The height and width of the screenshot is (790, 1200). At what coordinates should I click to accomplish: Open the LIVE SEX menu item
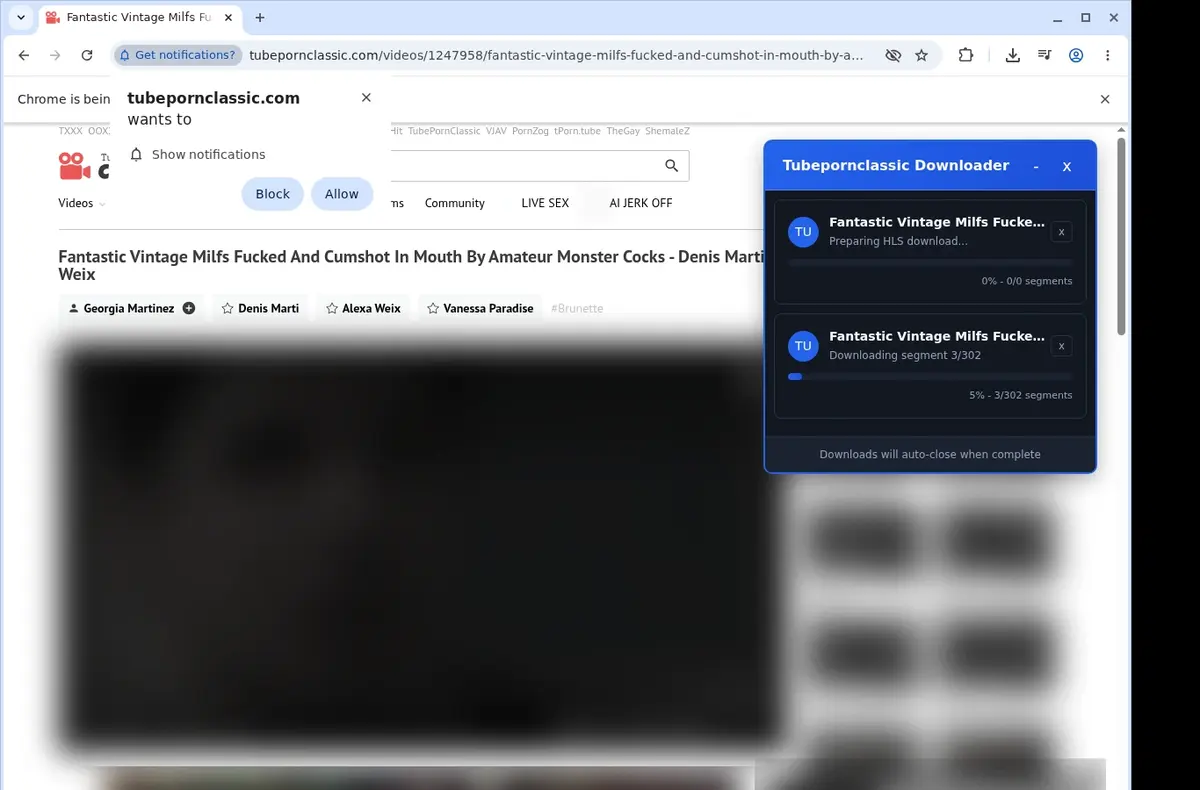(545, 203)
